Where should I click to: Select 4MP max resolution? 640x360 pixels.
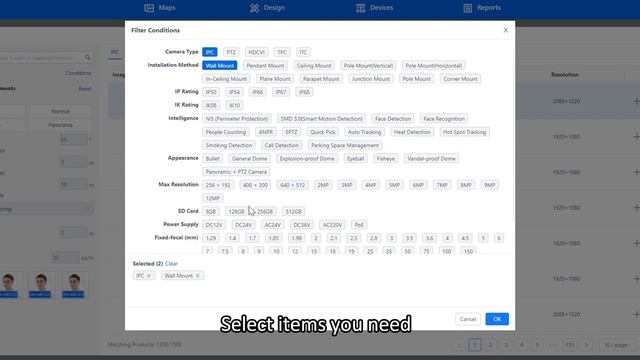pos(371,185)
